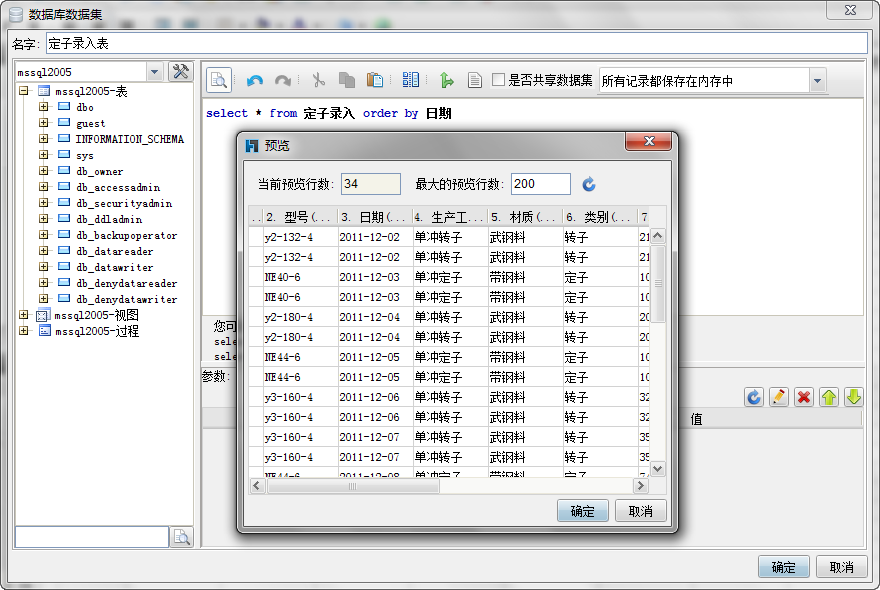Click the table search box at bottom left
880x590 pixels.
[x=92, y=537]
